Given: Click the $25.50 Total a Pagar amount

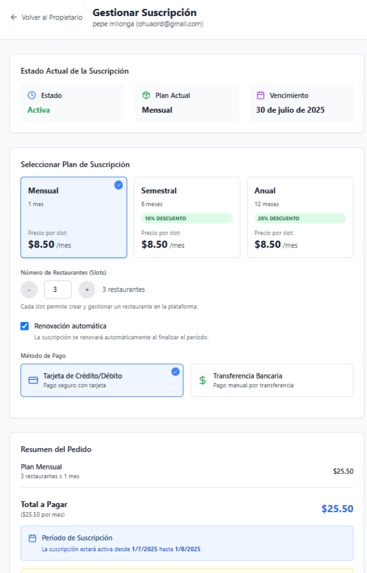Looking at the screenshot, I should (x=337, y=509).
